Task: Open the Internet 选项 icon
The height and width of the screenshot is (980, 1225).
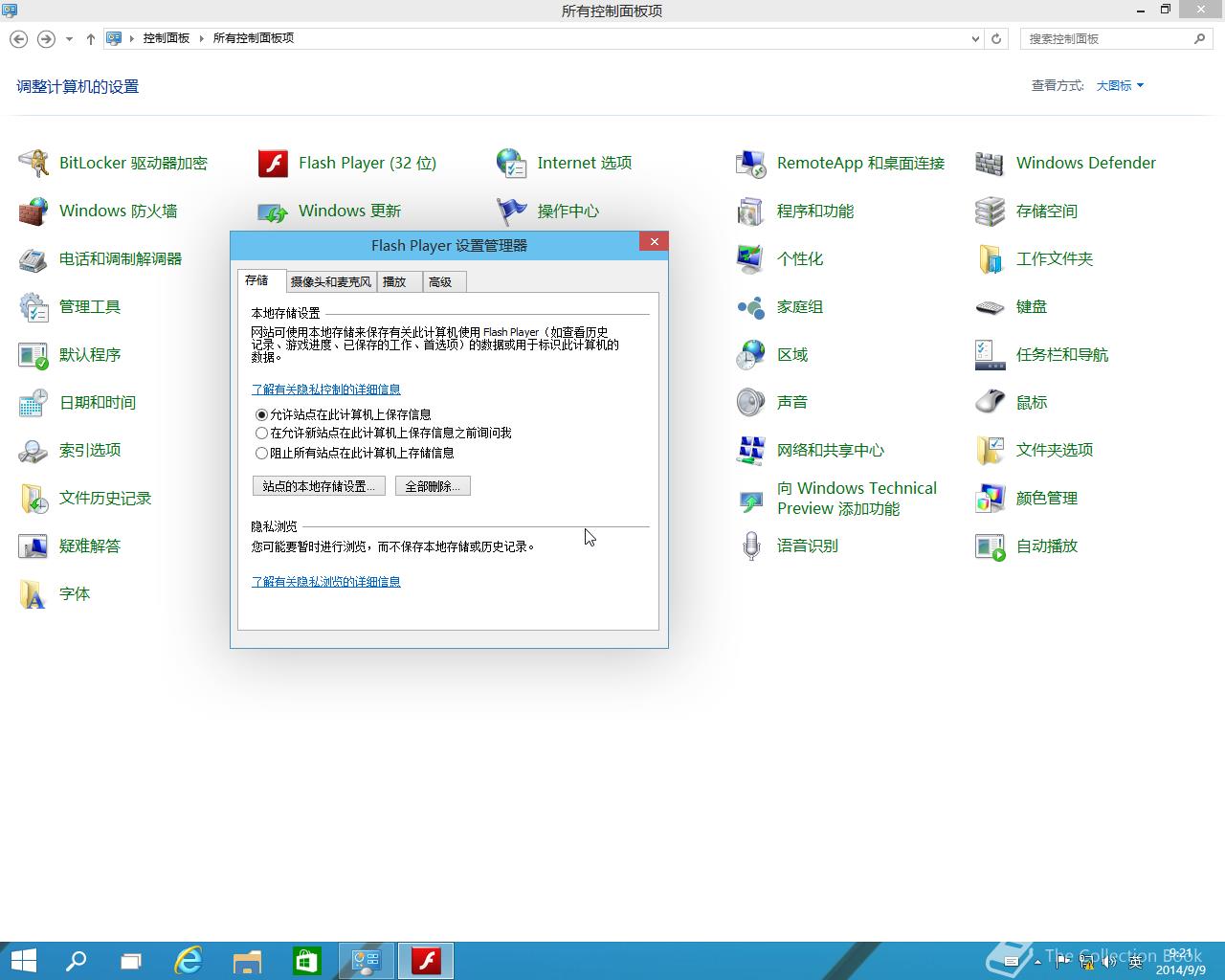Action: click(512, 163)
